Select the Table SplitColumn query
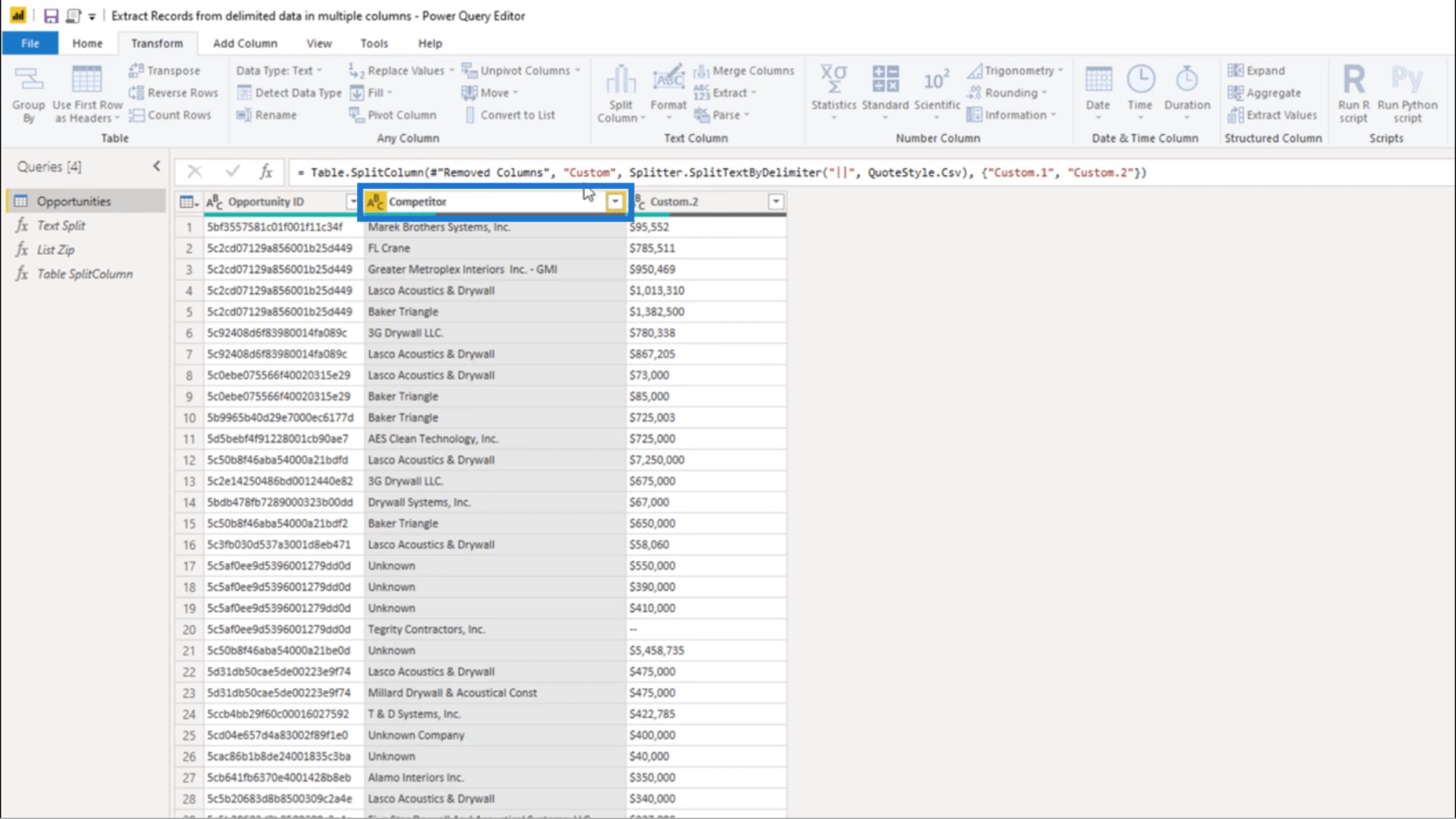1456x819 pixels. [x=85, y=274]
